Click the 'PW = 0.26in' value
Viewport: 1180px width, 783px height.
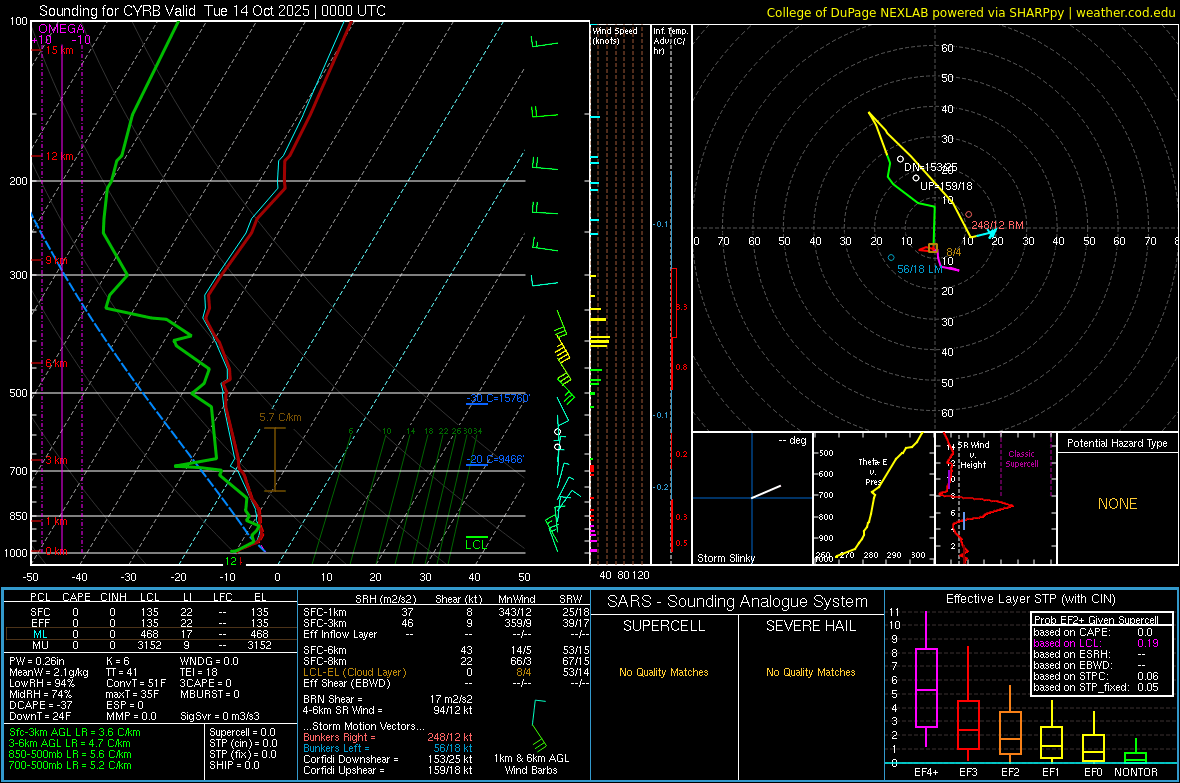tap(37, 661)
